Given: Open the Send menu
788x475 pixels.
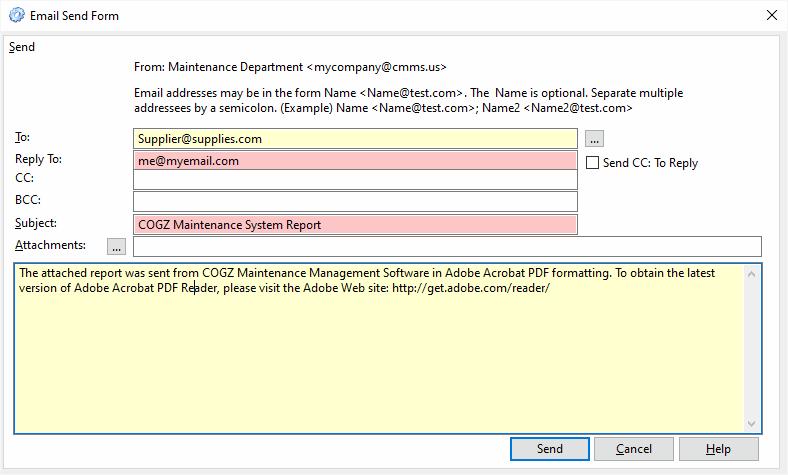Looking at the screenshot, I should click(22, 47).
